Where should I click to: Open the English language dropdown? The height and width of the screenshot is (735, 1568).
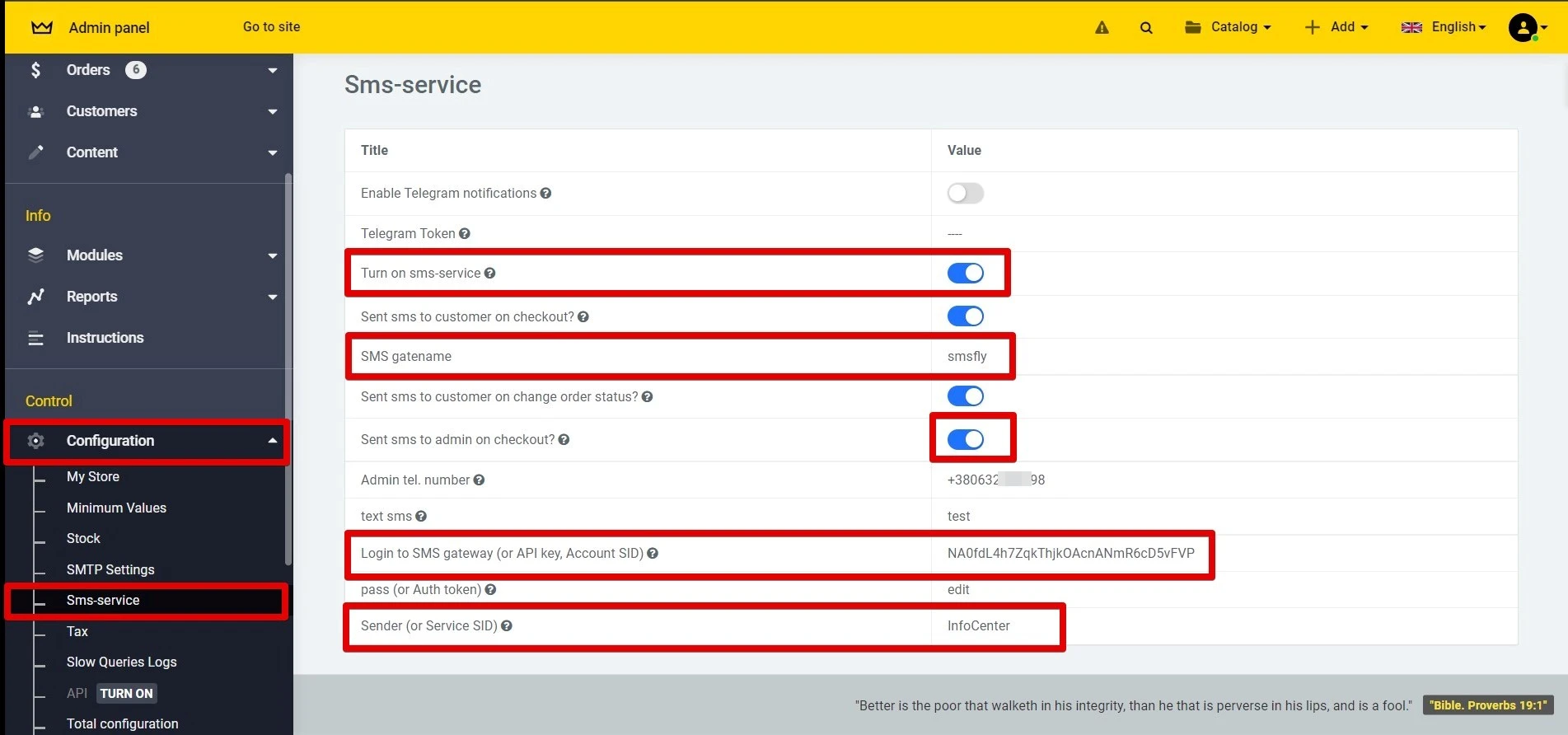[1444, 27]
